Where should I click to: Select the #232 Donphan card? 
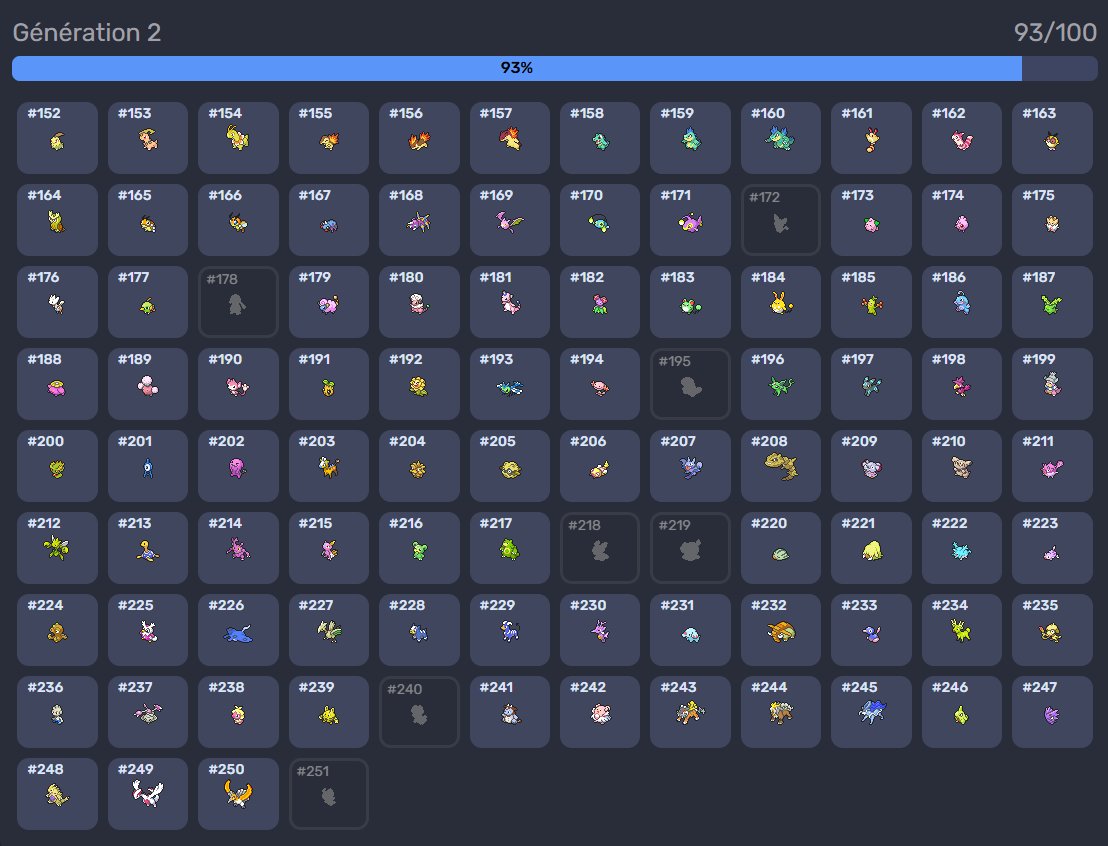click(781, 630)
